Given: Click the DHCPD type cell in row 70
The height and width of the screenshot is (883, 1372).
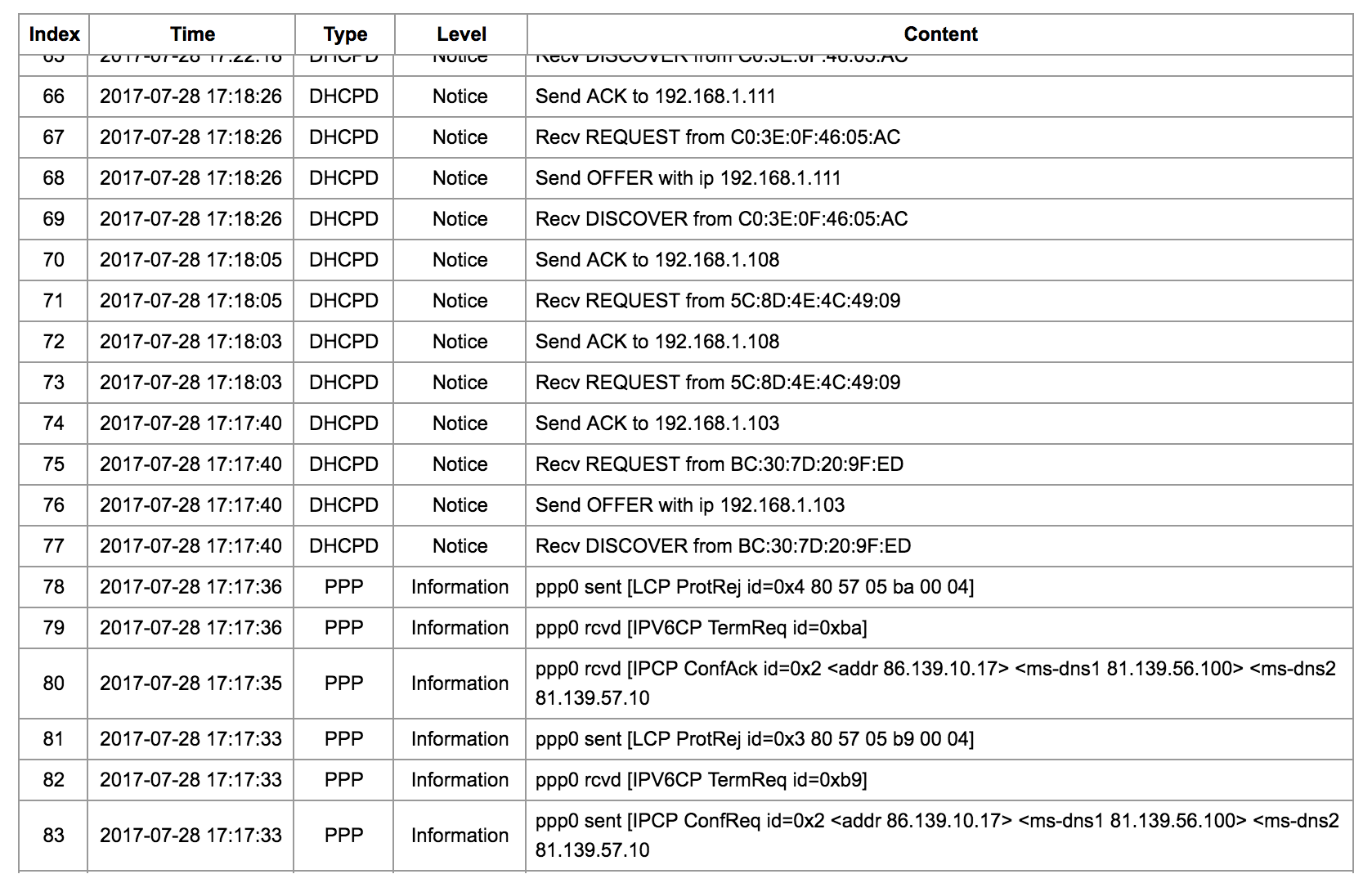Looking at the screenshot, I should click(x=343, y=260).
